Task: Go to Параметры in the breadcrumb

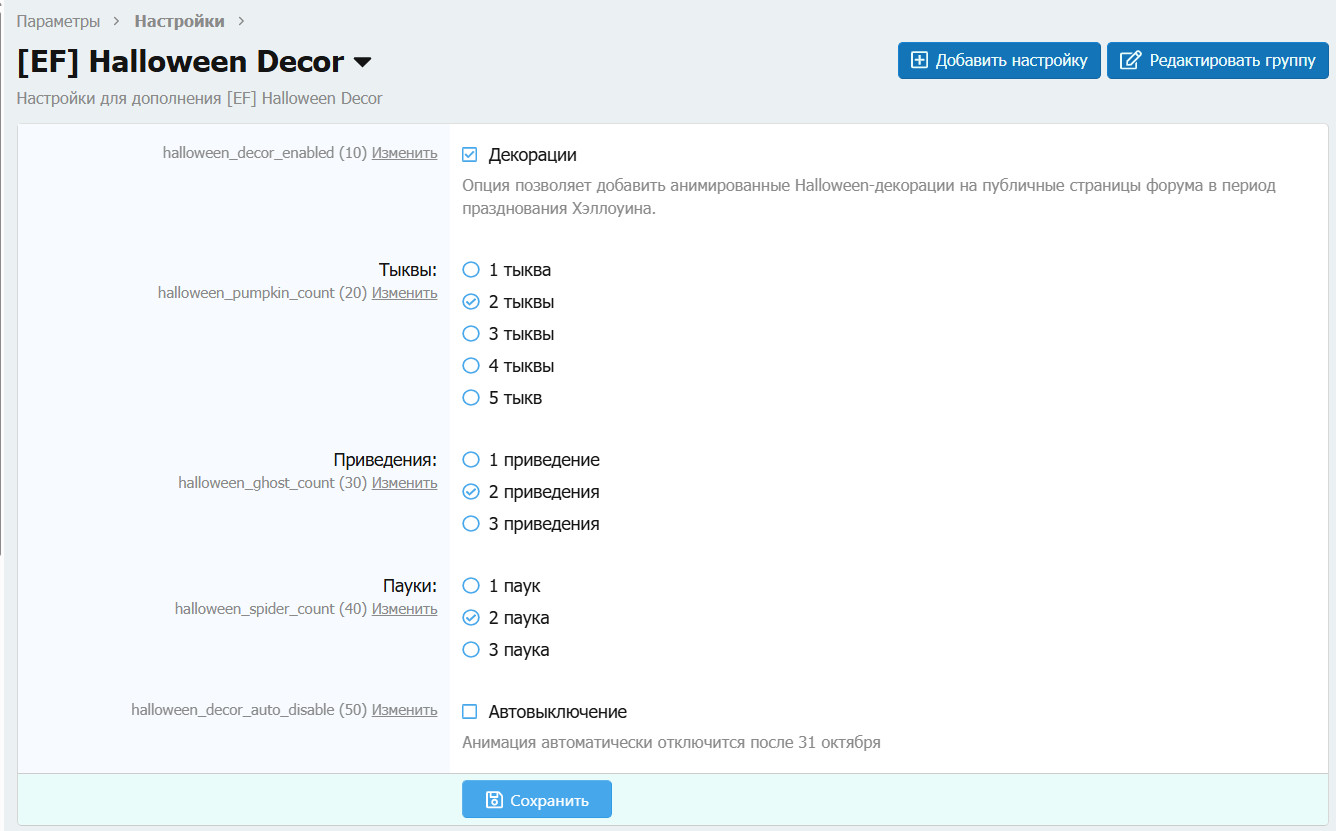Action: pos(58,21)
